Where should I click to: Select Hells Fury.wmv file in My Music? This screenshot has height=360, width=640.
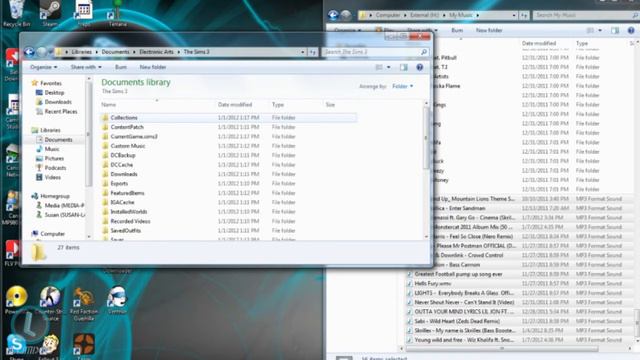pos(433,283)
